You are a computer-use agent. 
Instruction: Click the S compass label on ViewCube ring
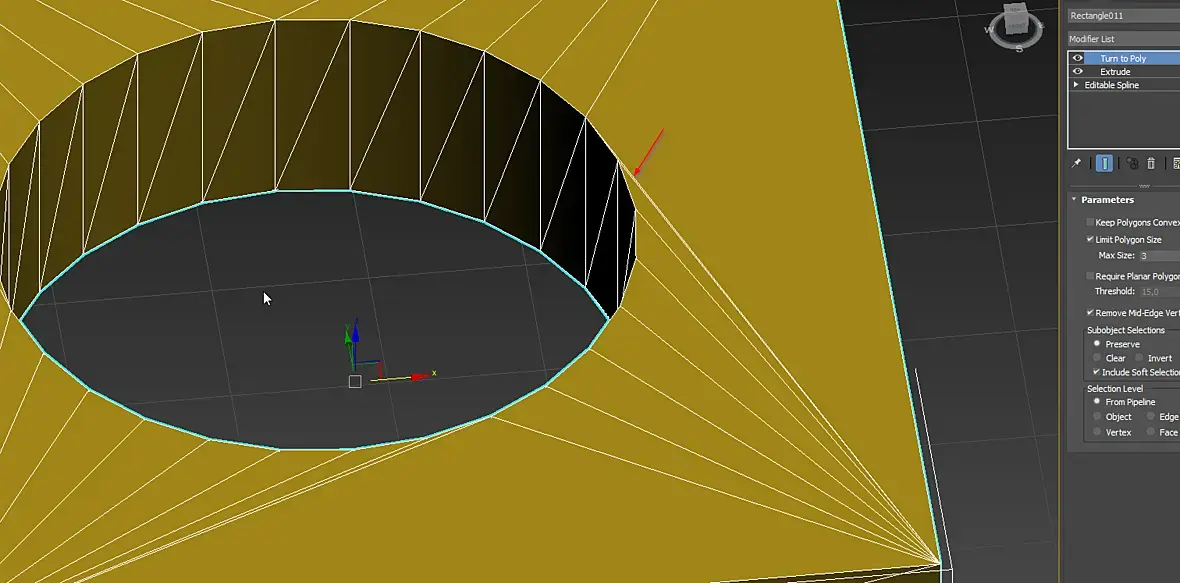tap(1019, 49)
